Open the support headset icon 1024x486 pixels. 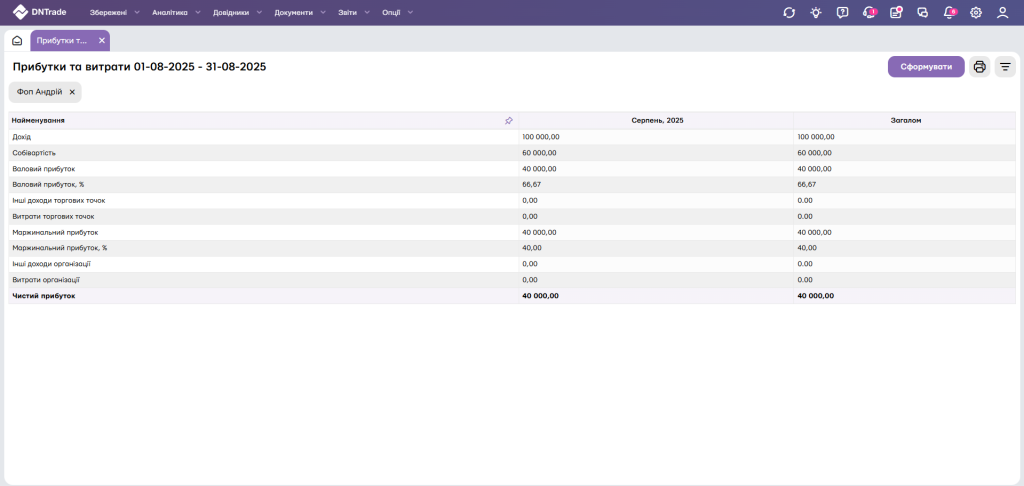[869, 13]
